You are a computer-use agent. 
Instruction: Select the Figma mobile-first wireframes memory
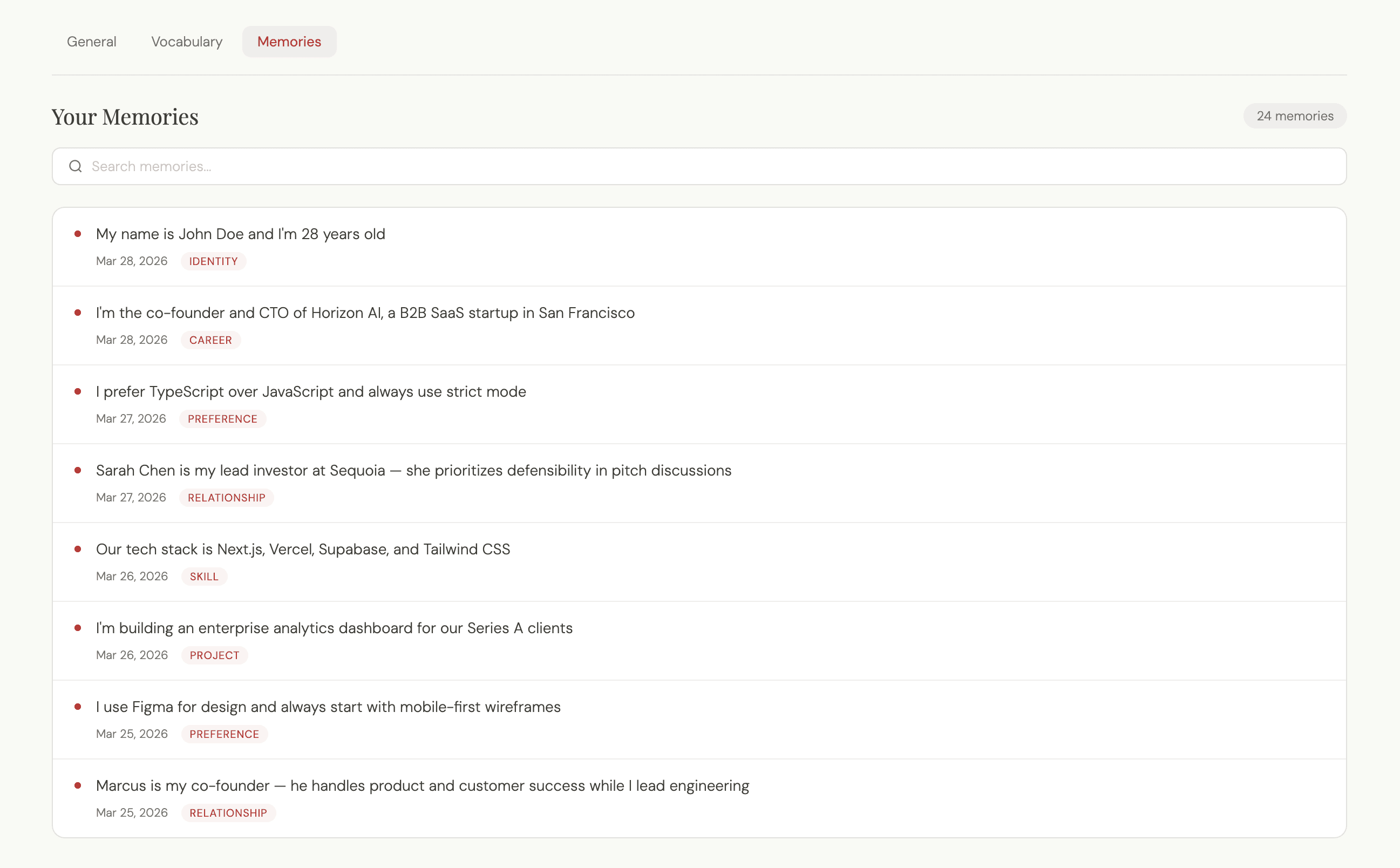328,707
